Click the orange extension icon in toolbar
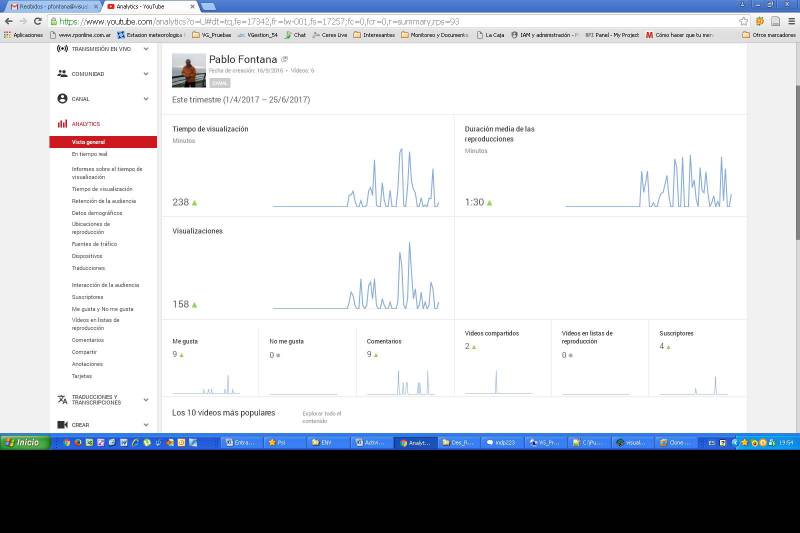This screenshot has width=800, height=533. 760,21
